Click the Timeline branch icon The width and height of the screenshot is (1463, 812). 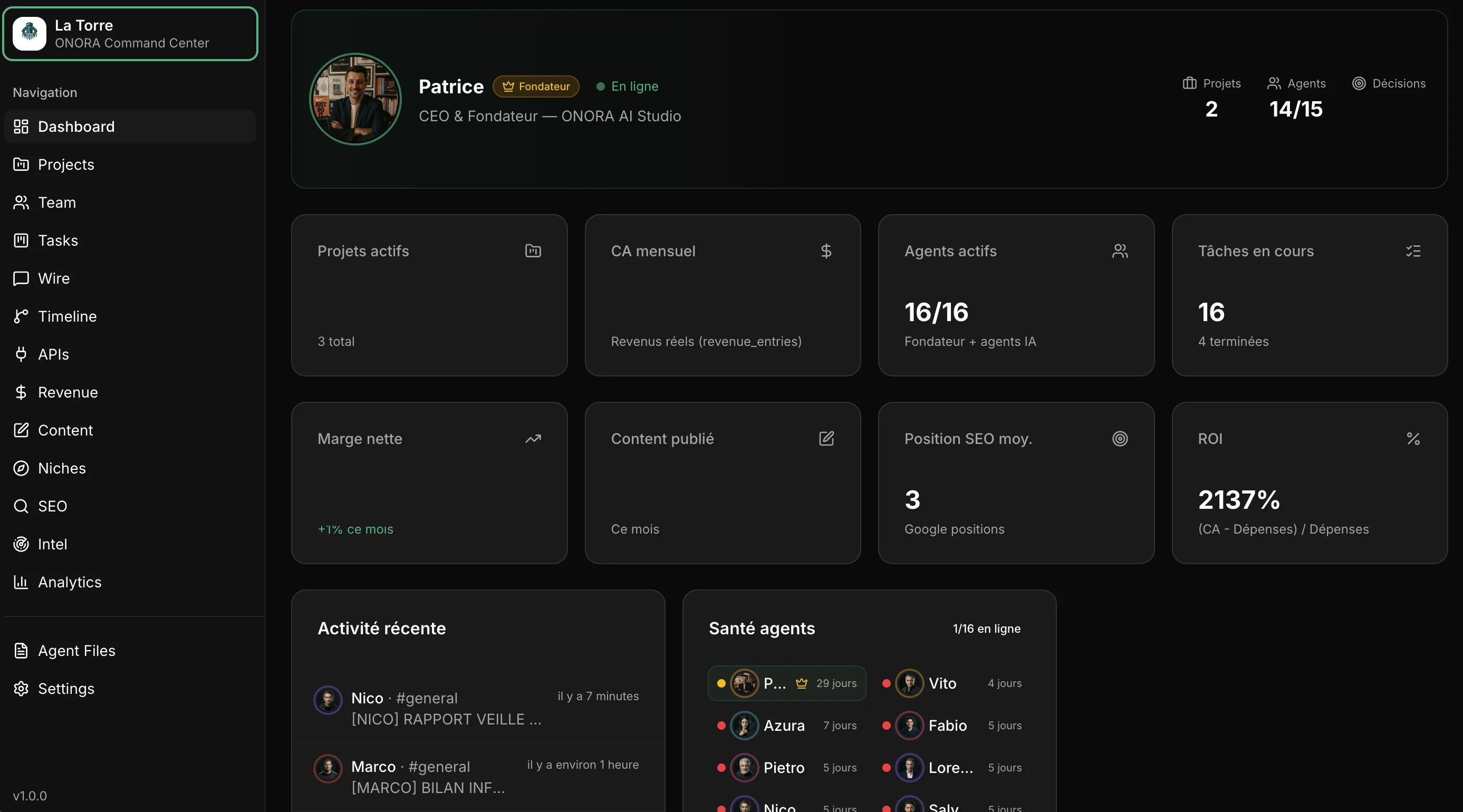21,316
